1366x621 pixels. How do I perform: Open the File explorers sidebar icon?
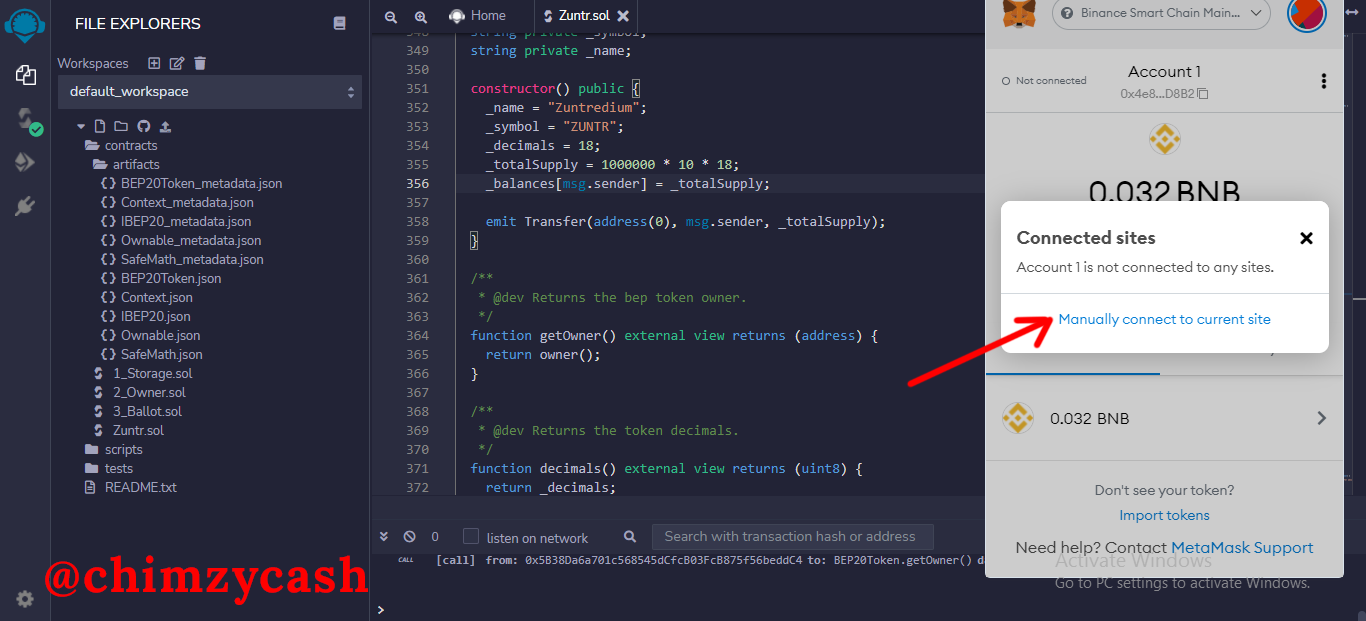coord(26,75)
